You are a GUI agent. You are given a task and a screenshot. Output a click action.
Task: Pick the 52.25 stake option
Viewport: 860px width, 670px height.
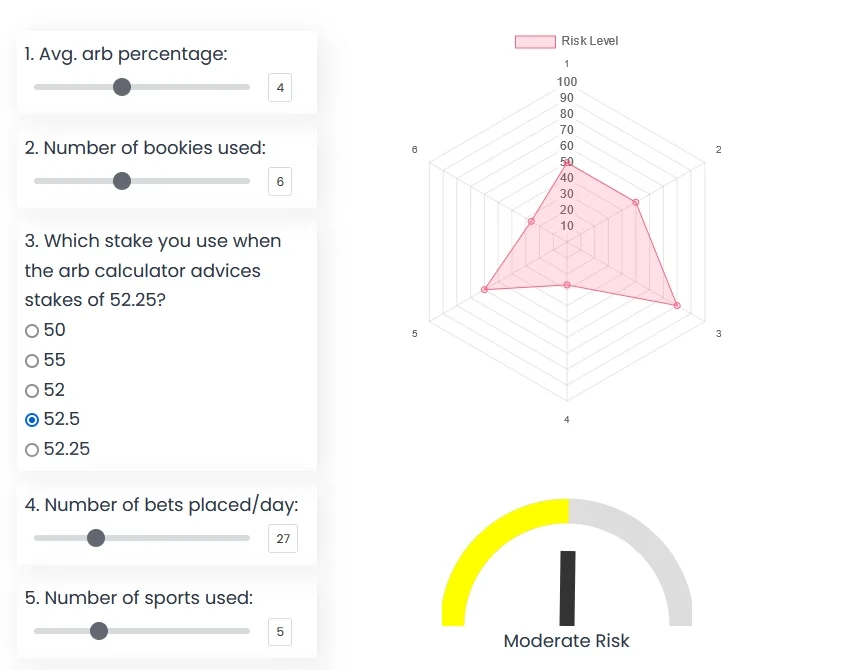tap(32, 450)
